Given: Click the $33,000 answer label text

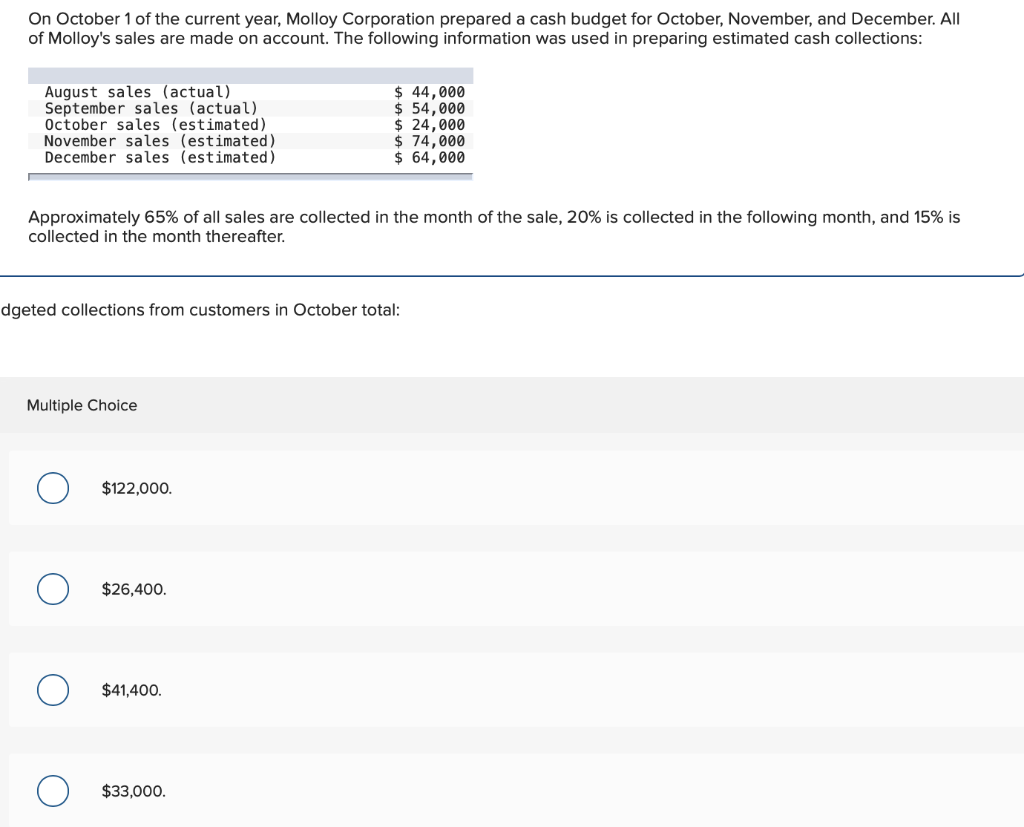Looking at the screenshot, I should point(131,791).
